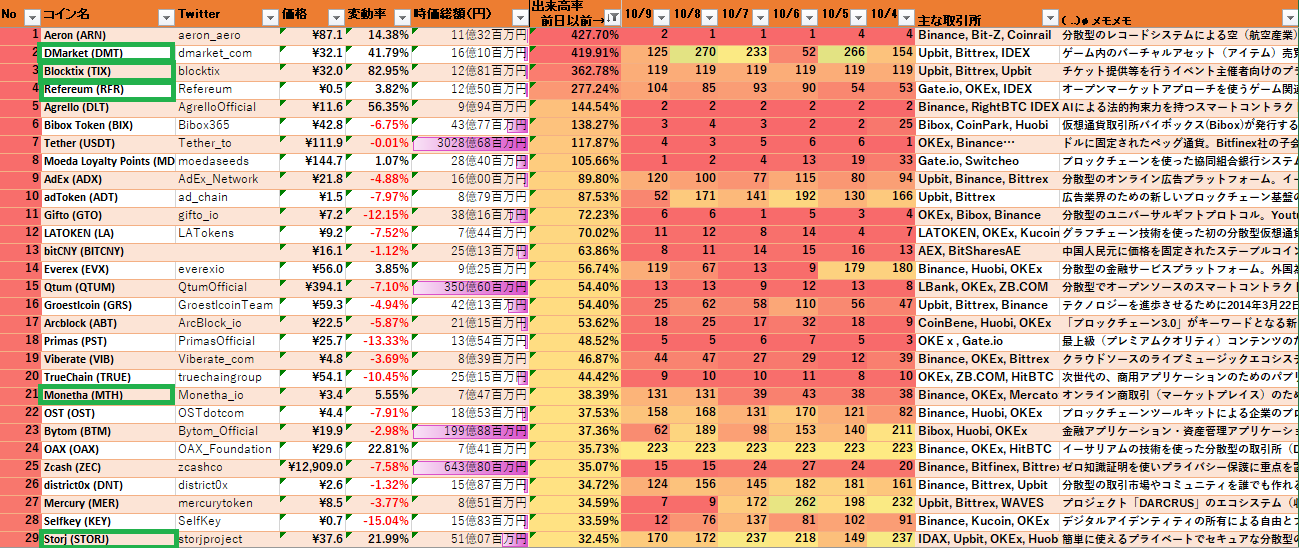Image resolution: width=1299 pixels, height=548 pixels.
Task: Open the 10/9 column filter button
Action: (x=662, y=17)
